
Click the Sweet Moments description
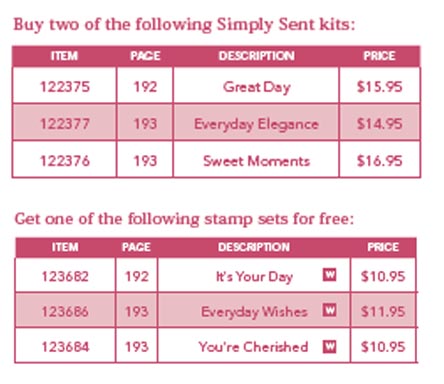click(x=256, y=161)
